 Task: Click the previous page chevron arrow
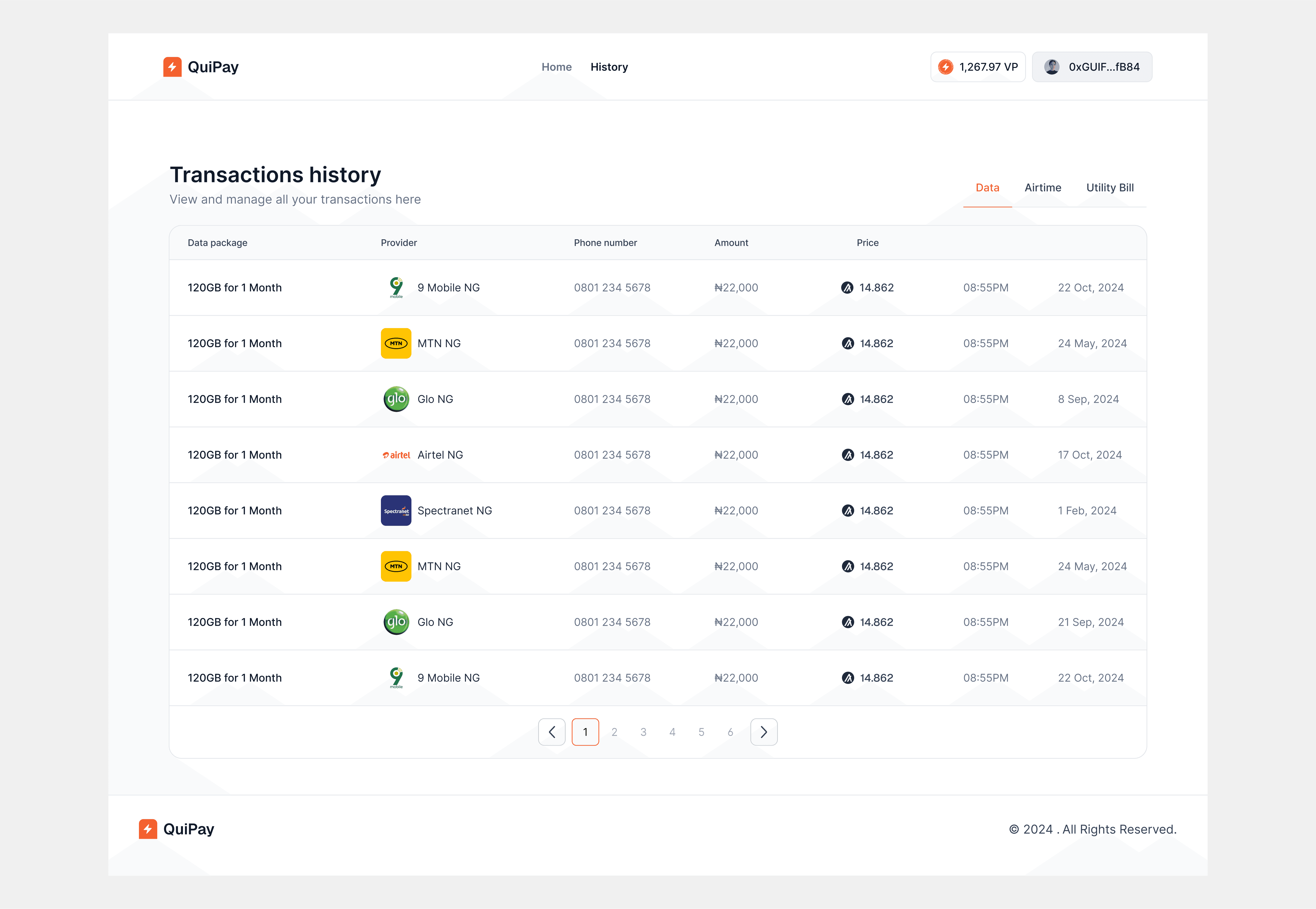point(552,732)
